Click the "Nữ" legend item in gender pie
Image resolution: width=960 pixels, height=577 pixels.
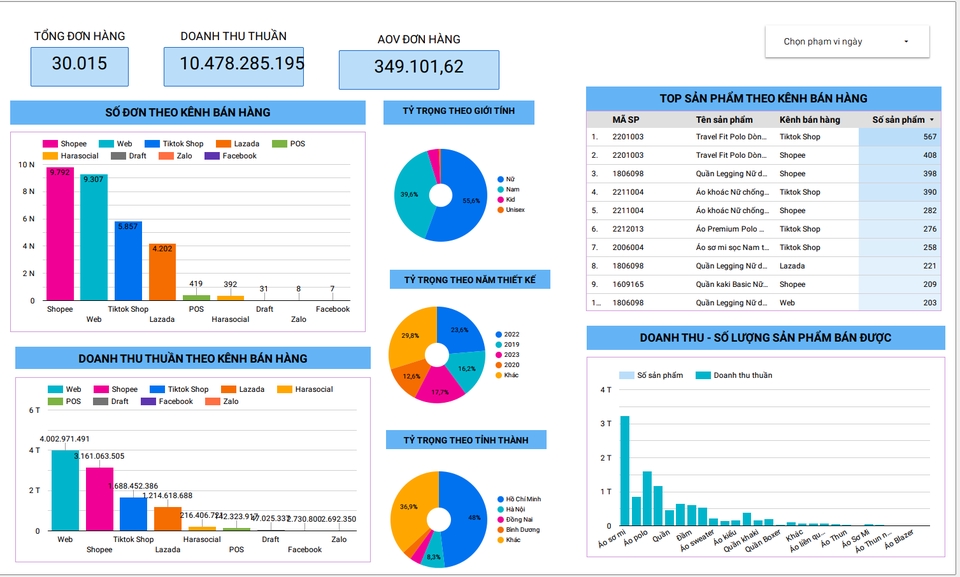[510, 179]
